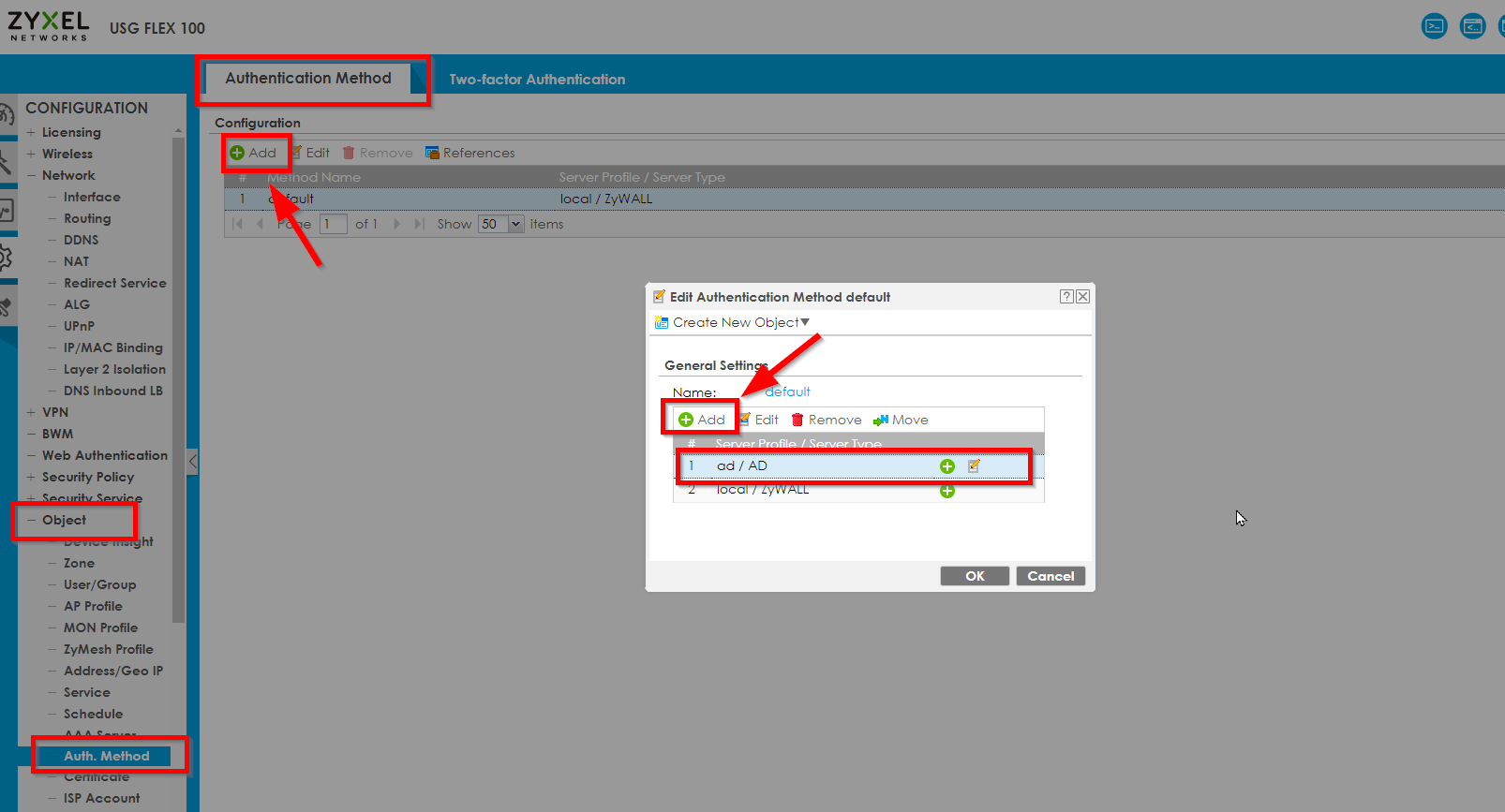Open the Show items per page dropdown
The height and width of the screenshot is (812, 1505).
click(514, 224)
